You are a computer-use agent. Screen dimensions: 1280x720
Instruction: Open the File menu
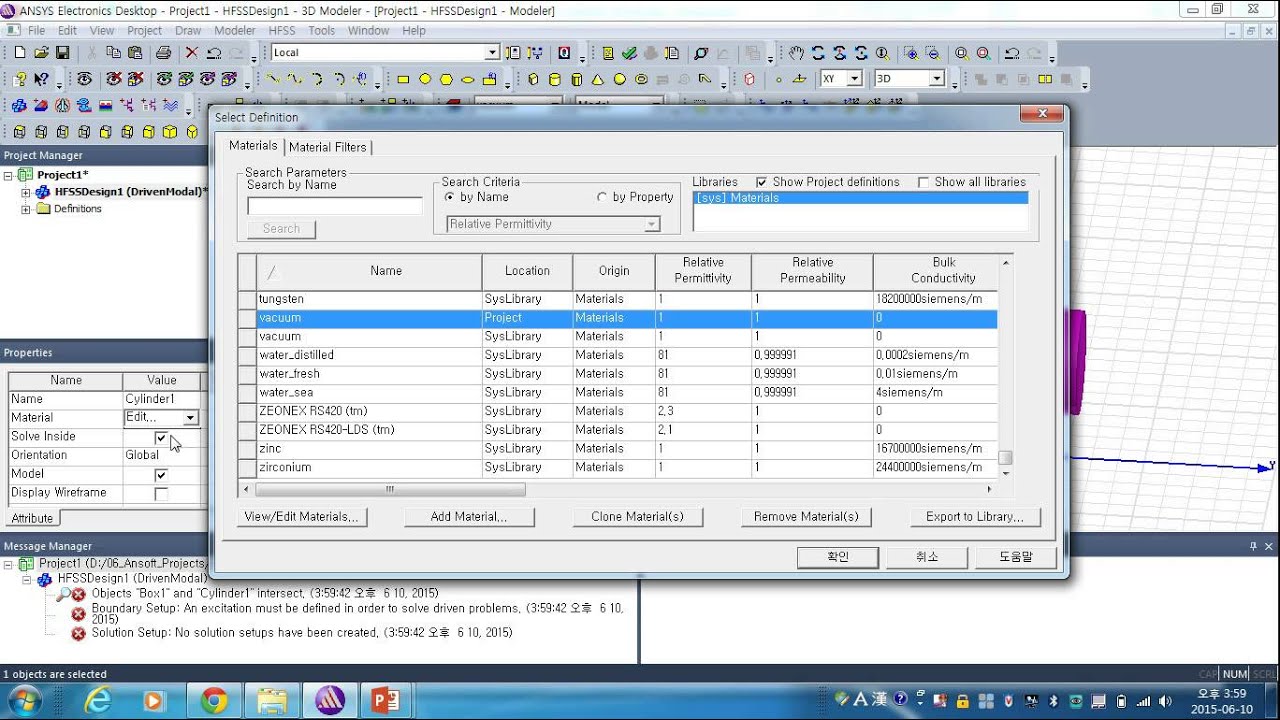click(36, 31)
